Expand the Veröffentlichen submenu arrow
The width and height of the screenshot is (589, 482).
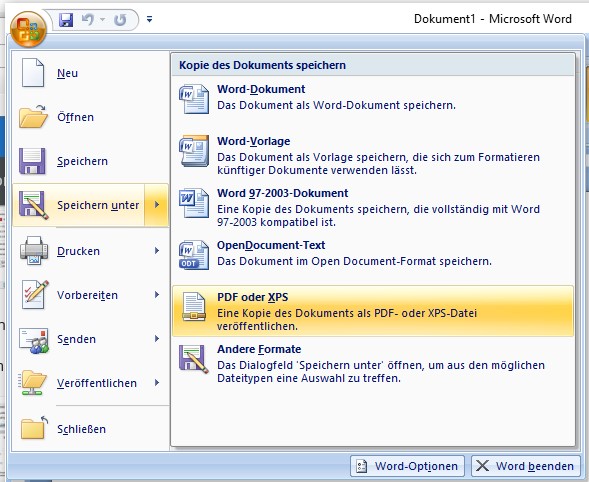tap(157, 383)
